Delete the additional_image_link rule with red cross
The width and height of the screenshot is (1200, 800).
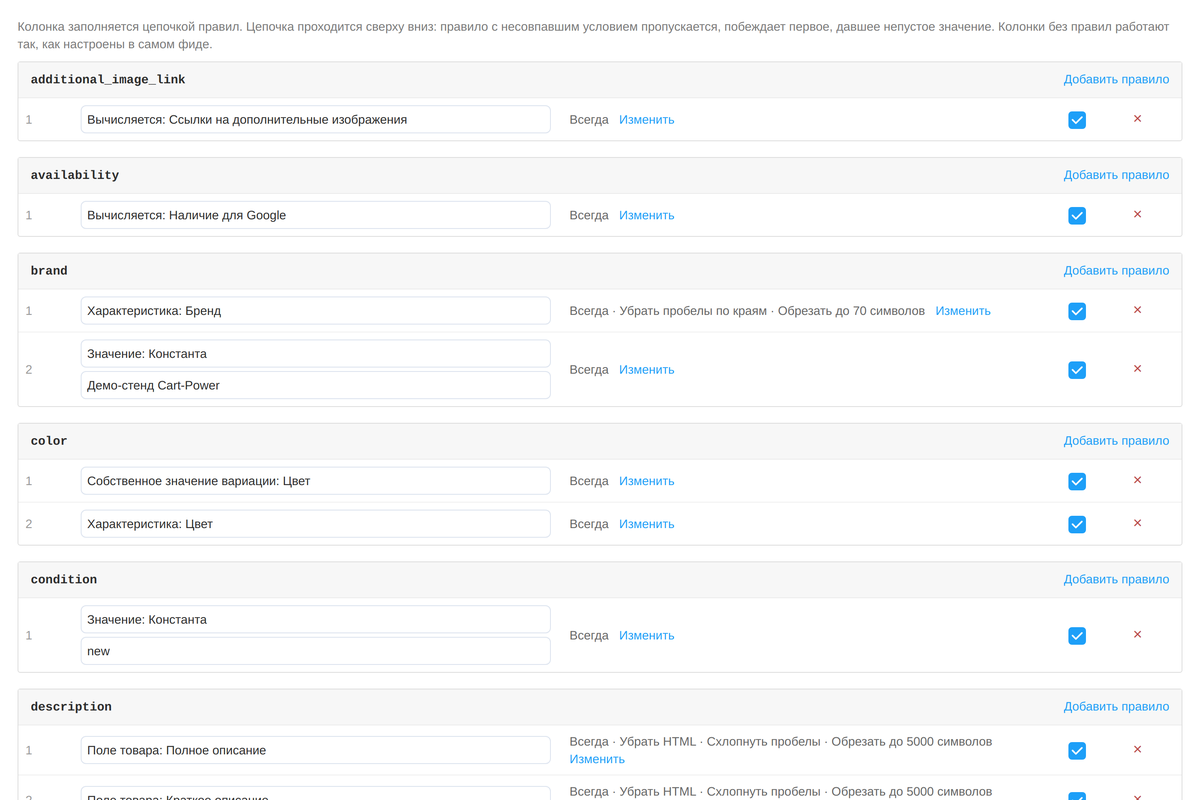1137,119
